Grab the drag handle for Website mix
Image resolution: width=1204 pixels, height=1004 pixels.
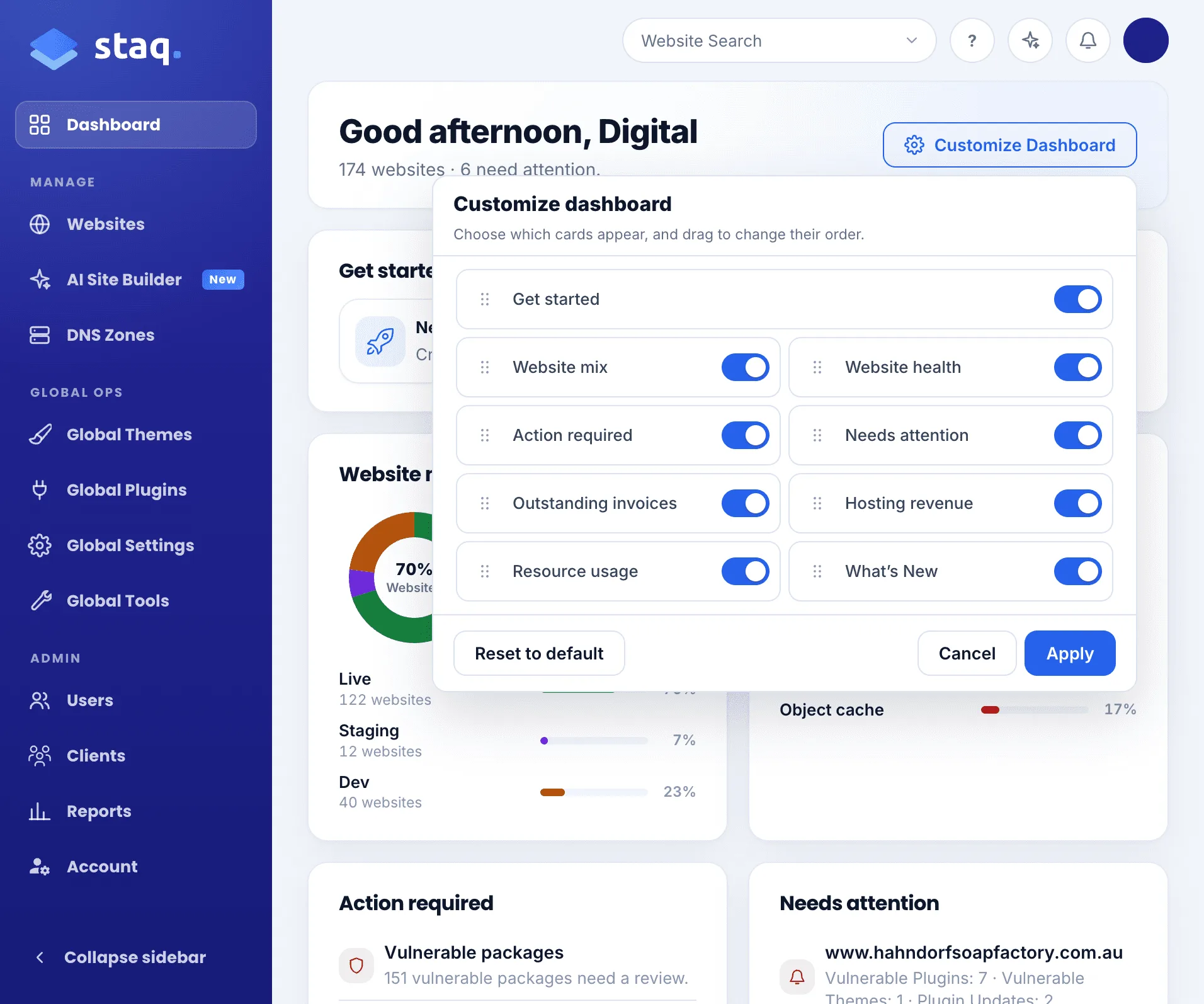point(485,367)
